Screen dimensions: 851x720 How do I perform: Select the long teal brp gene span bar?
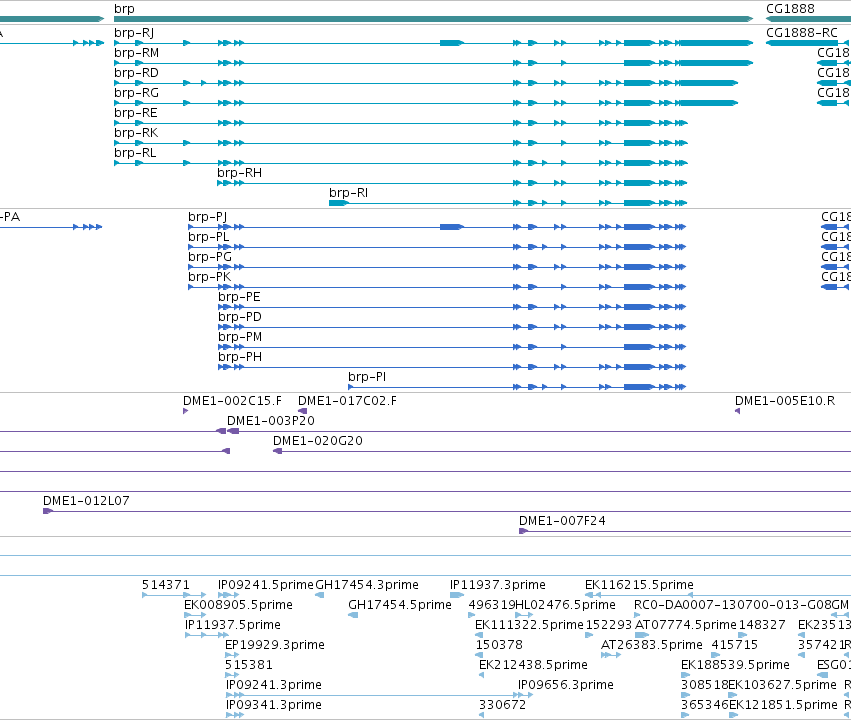434,19
